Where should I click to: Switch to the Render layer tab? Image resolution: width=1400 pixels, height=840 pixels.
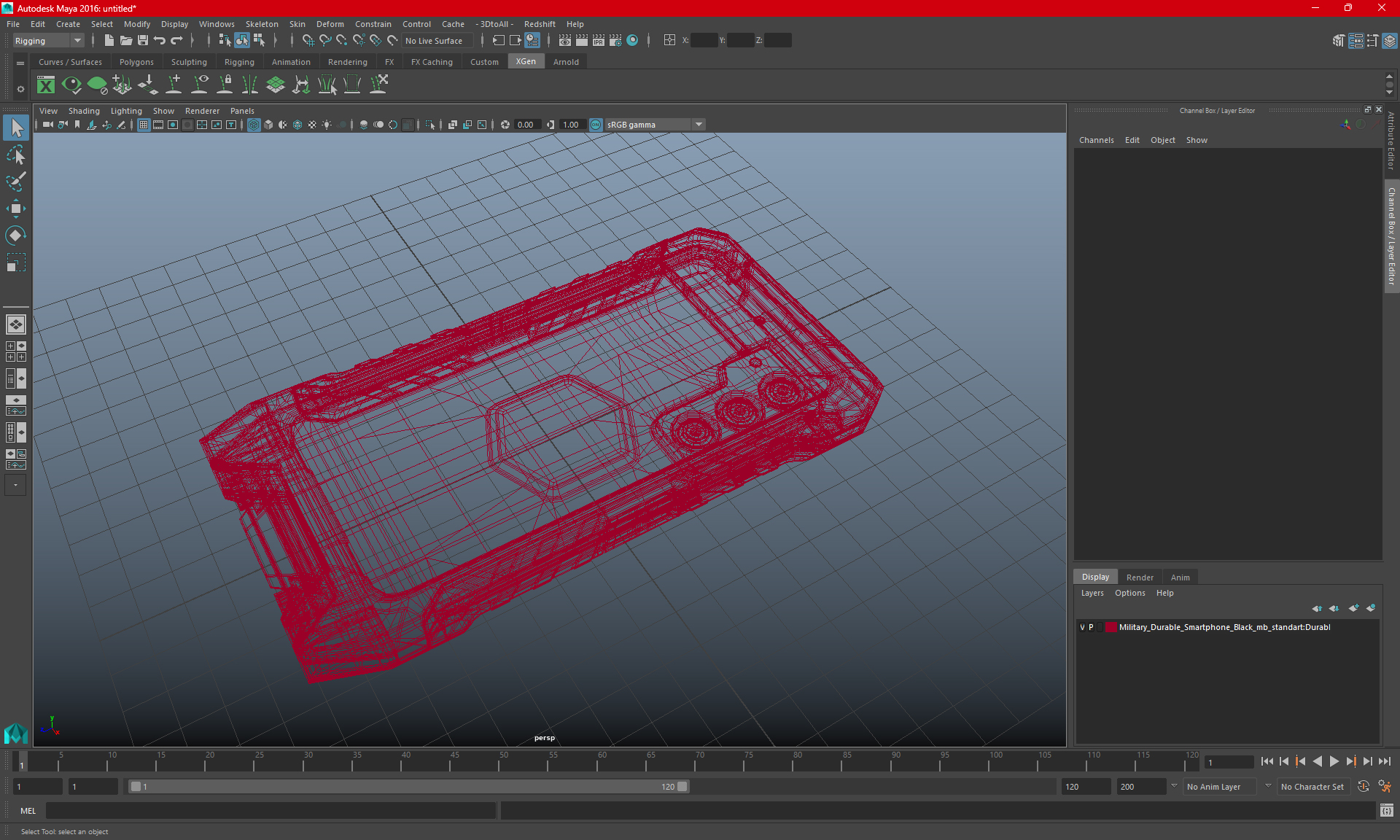(1139, 577)
